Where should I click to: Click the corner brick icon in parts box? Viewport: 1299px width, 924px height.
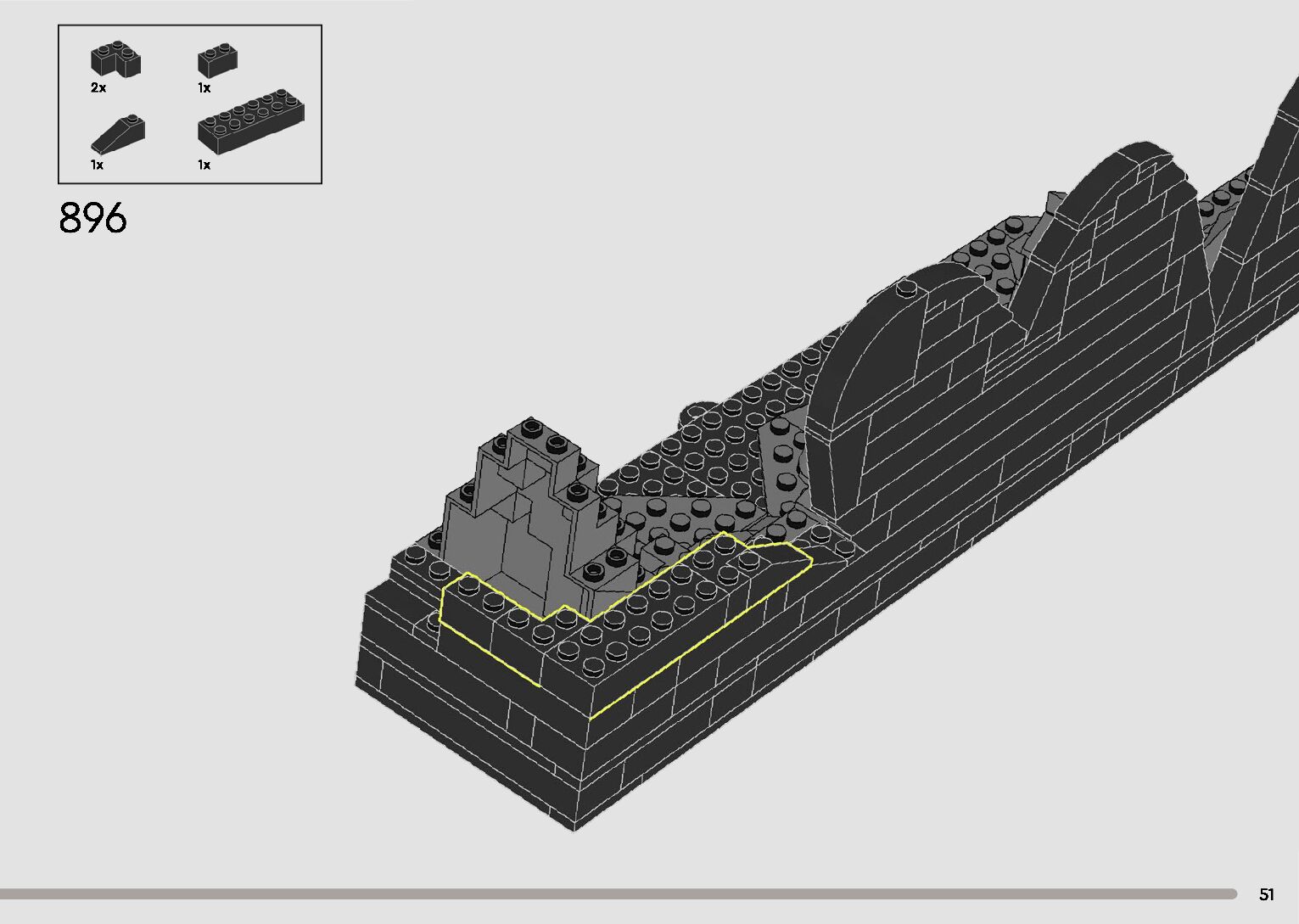115,60
